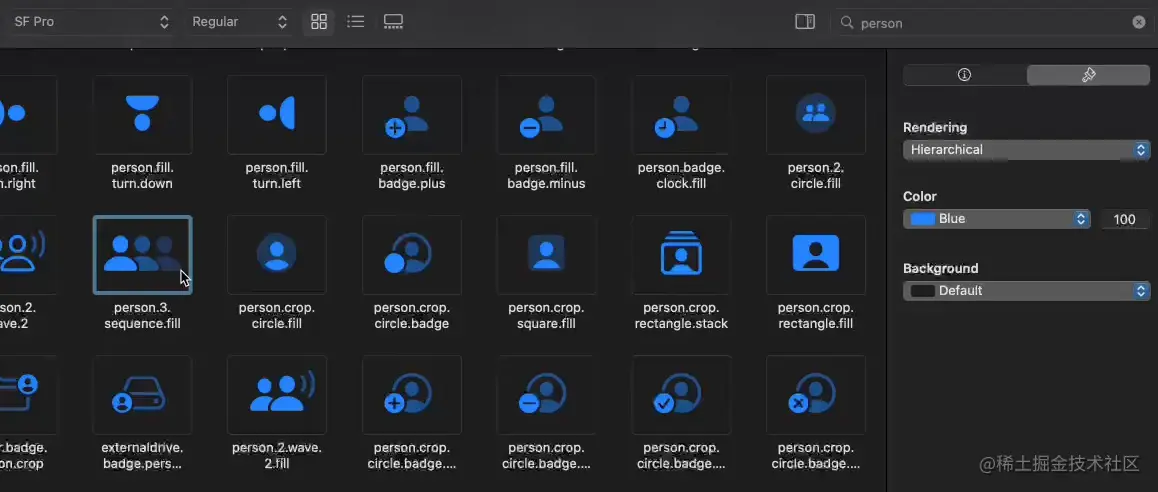Select the person.fill.turn.down symbol
1158x492 pixels.
coord(143,115)
